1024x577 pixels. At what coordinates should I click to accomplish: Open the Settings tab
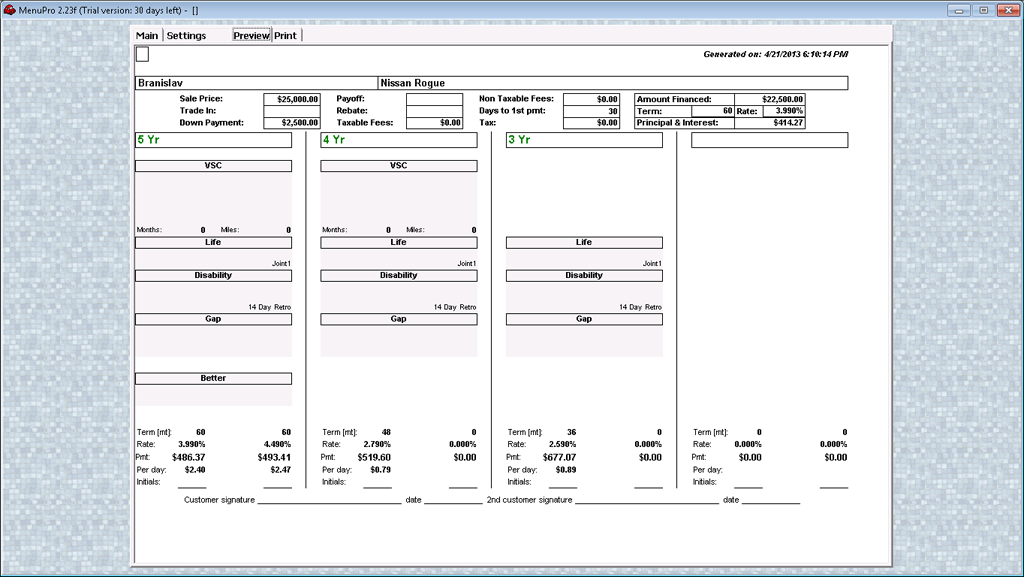(186, 36)
